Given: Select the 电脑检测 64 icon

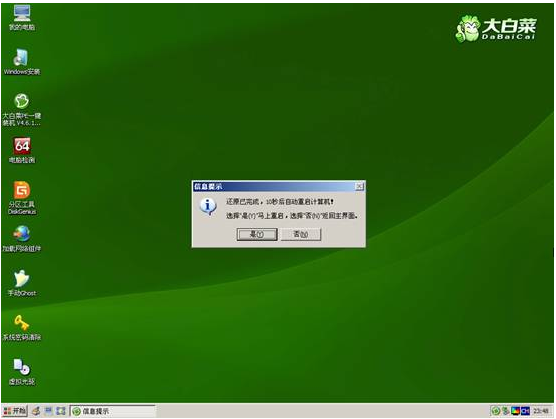Looking at the screenshot, I should (x=22, y=150).
